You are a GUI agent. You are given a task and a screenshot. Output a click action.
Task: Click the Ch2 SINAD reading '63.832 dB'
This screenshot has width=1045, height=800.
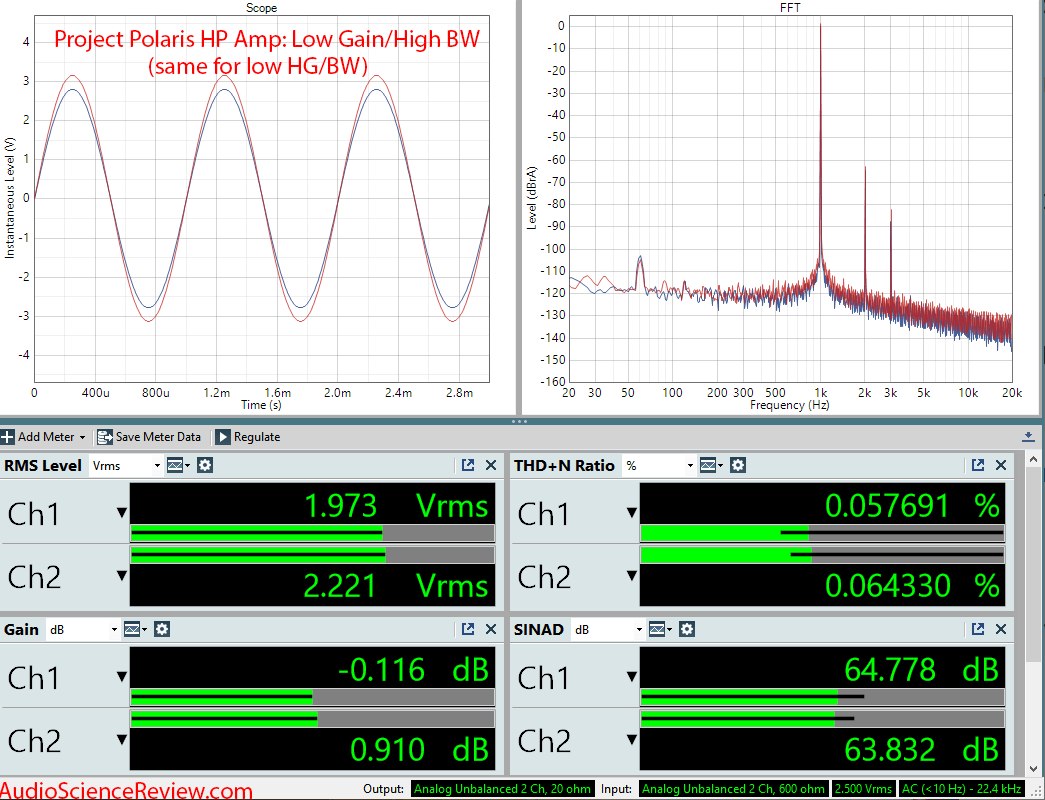pos(922,749)
